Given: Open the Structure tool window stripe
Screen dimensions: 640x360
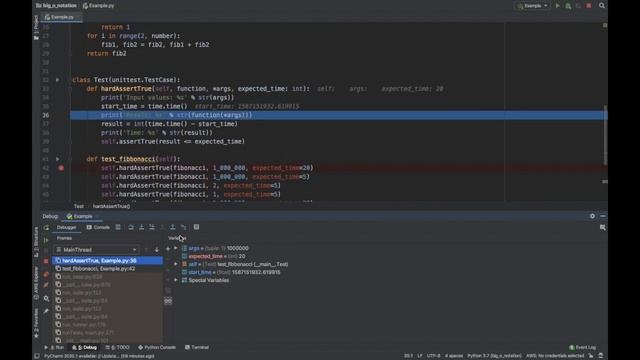Looking at the screenshot, I should [36, 242].
